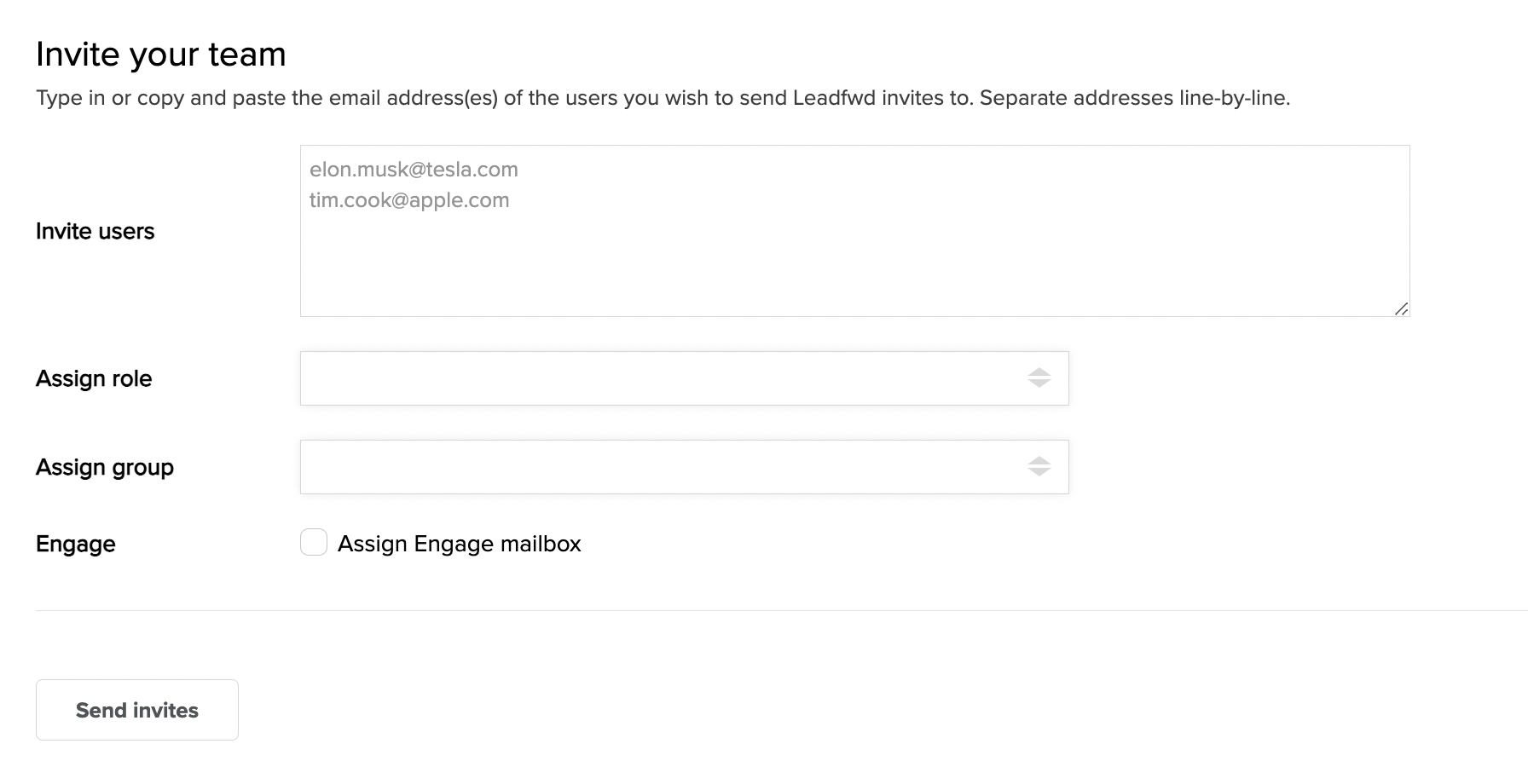Click the "Invite your team" heading
Image resolution: width=1528 pixels, height=784 pixels.
click(161, 55)
